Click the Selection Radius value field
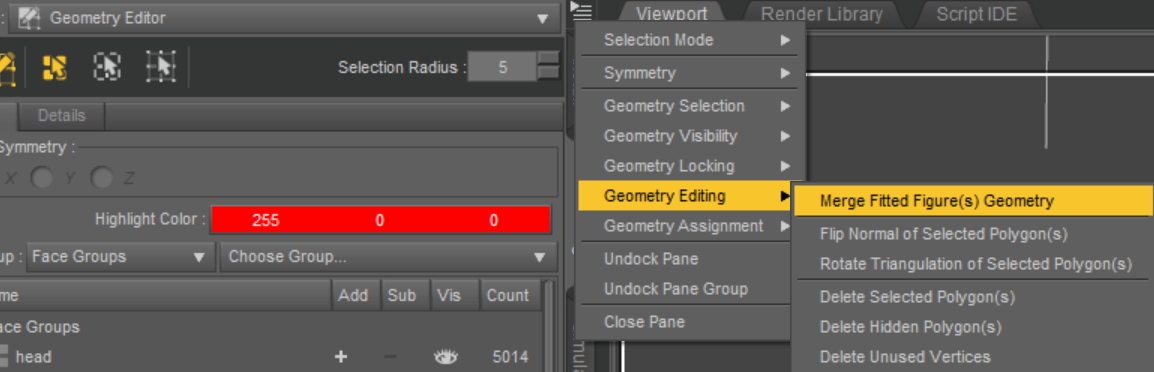 click(502, 67)
